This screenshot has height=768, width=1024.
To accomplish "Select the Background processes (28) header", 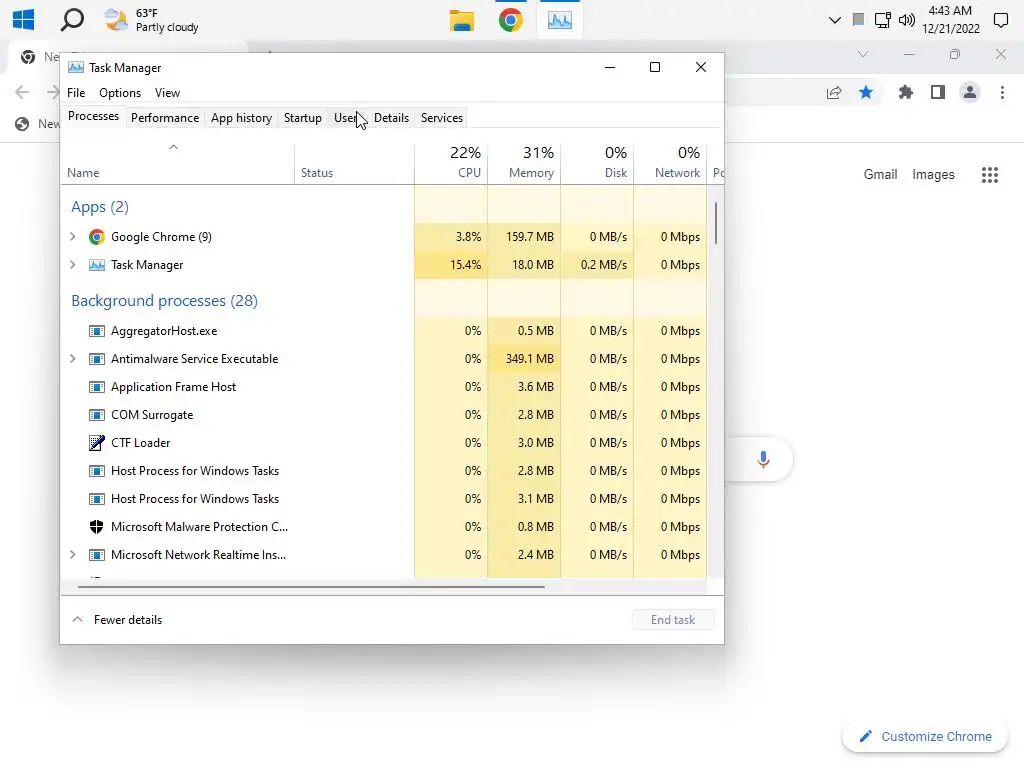I will click(164, 301).
